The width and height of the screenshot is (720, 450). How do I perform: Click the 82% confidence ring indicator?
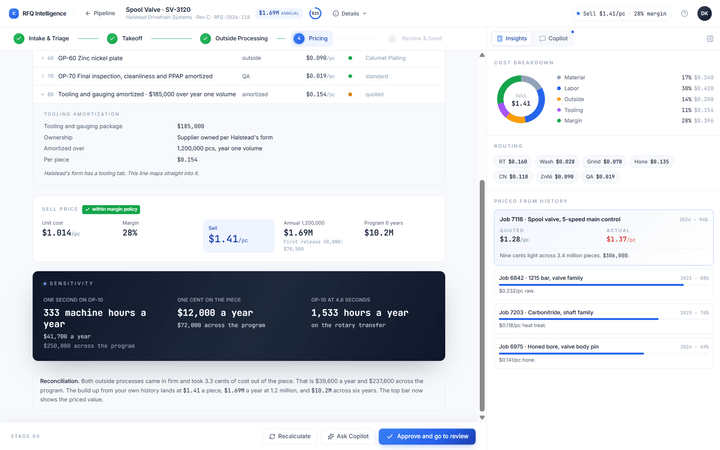pos(315,13)
